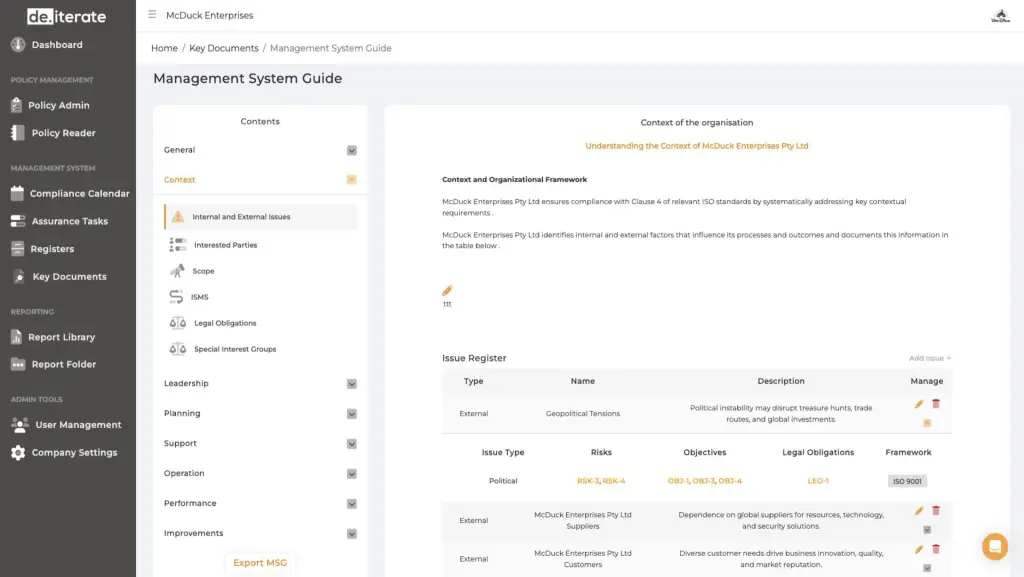Expand the Planning section
The height and width of the screenshot is (577, 1024).
pos(351,414)
